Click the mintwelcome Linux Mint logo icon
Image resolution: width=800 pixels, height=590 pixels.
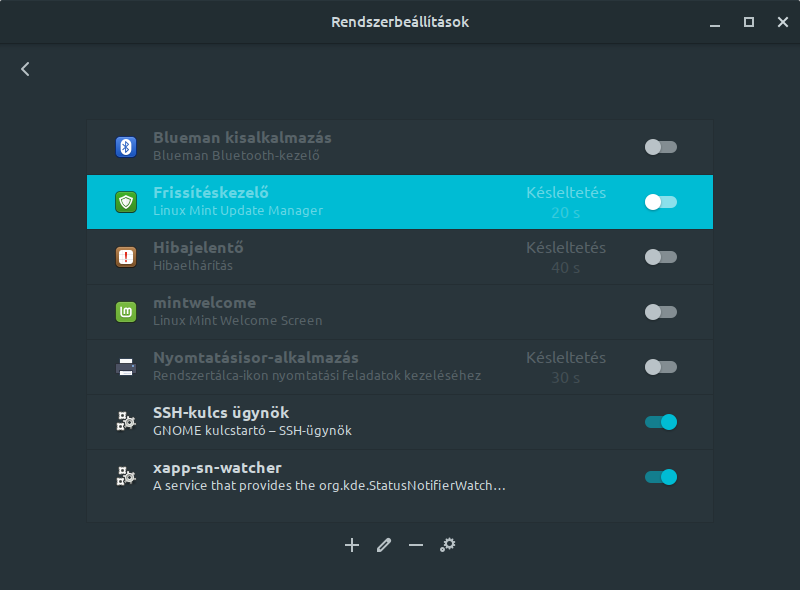click(126, 312)
